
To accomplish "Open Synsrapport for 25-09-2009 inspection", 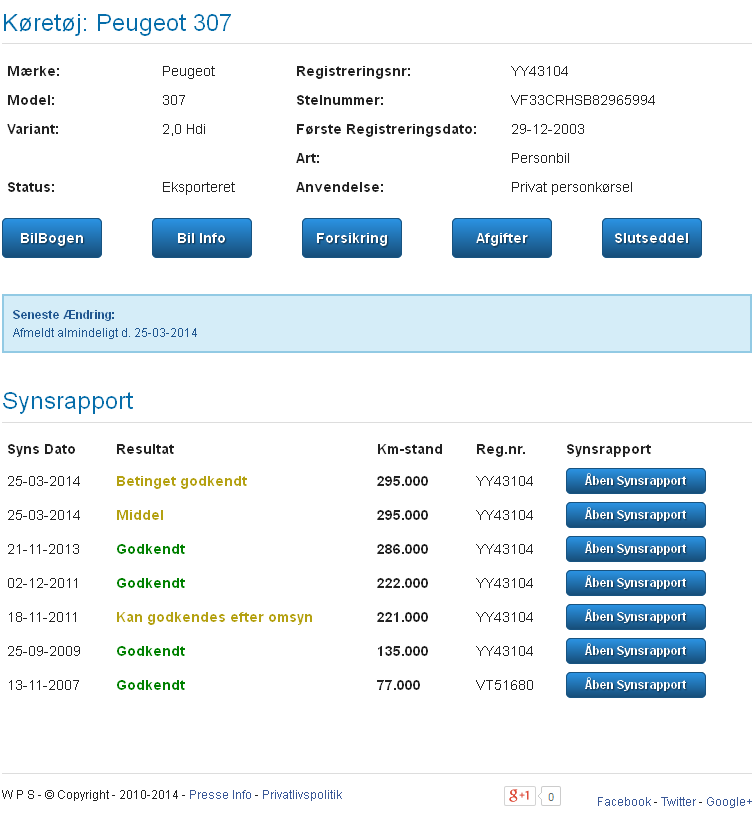I will click(635, 651).
